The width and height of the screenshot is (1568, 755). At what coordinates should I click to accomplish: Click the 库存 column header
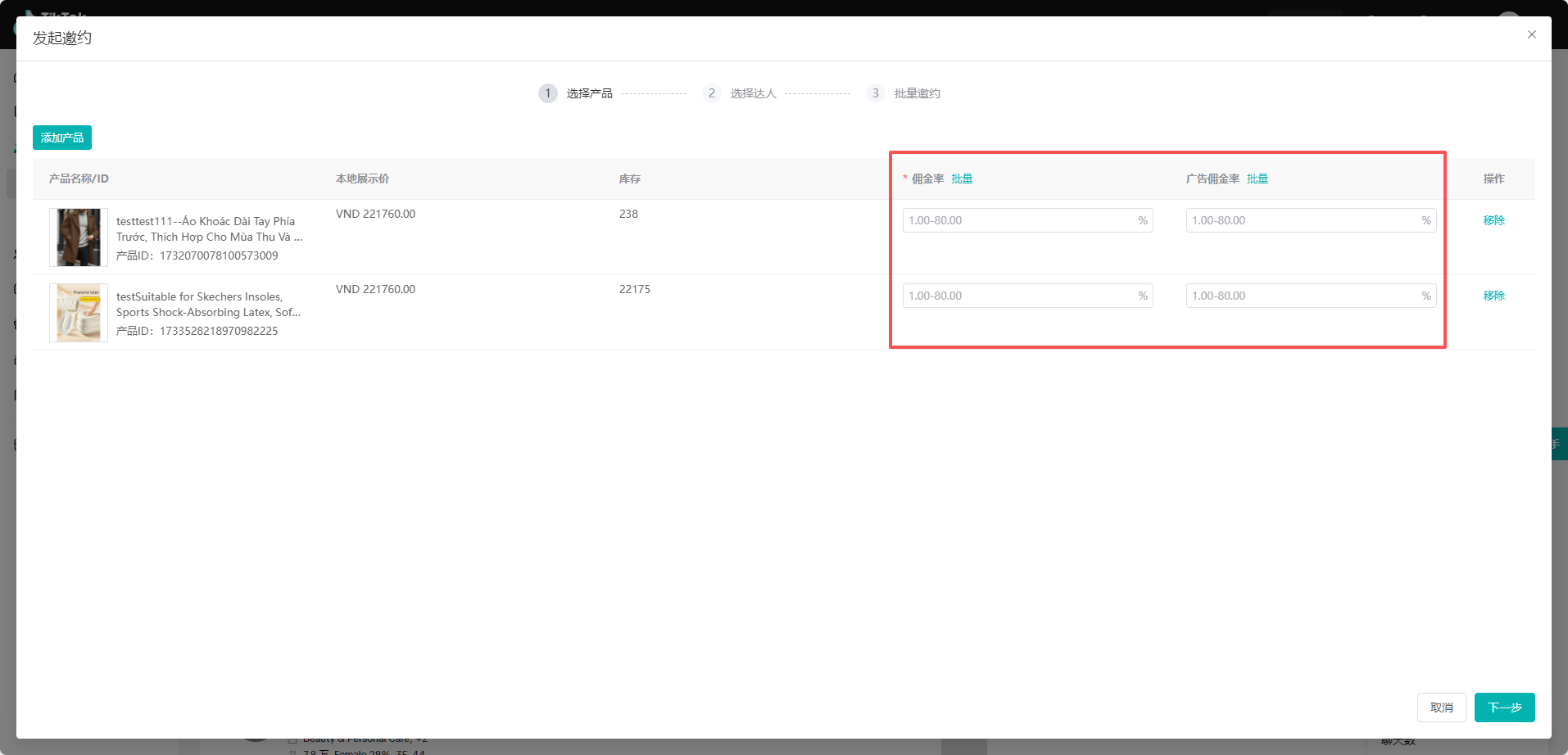(630, 179)
